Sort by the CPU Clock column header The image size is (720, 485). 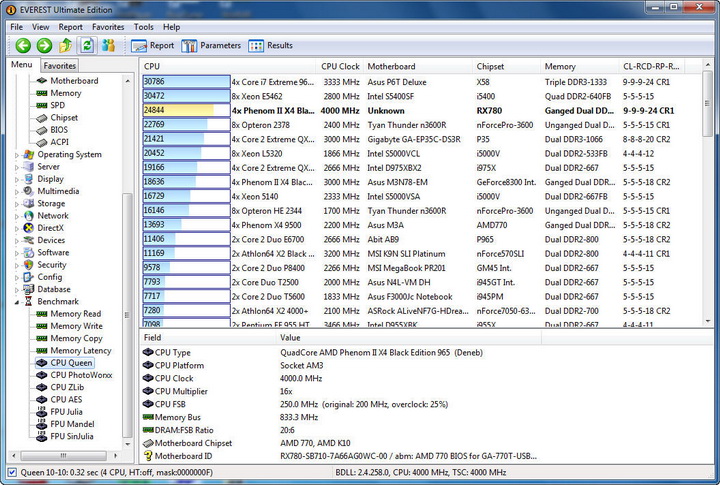tap(339, 67)
